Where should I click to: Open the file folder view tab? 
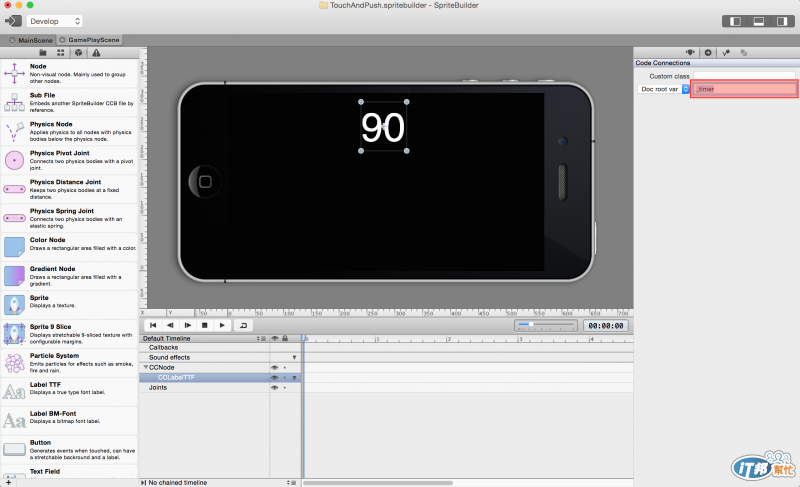[43, 53]
